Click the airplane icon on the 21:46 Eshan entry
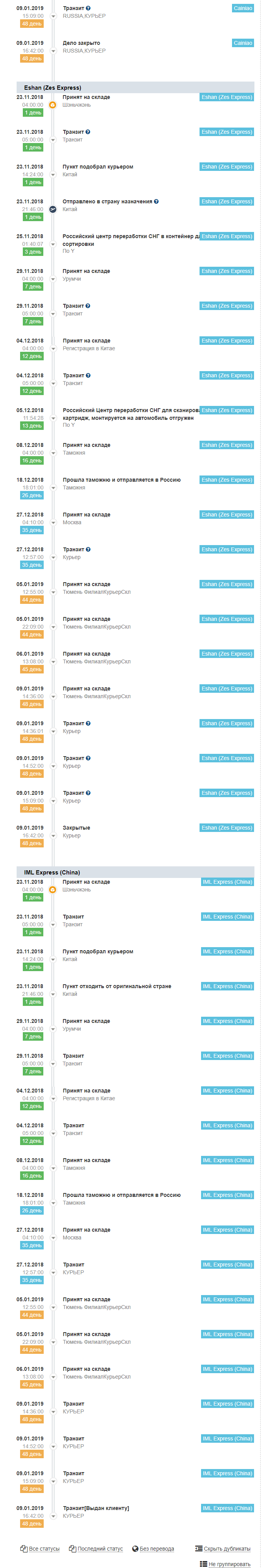This screenshot has height=1568, width=261. (52, 209)
